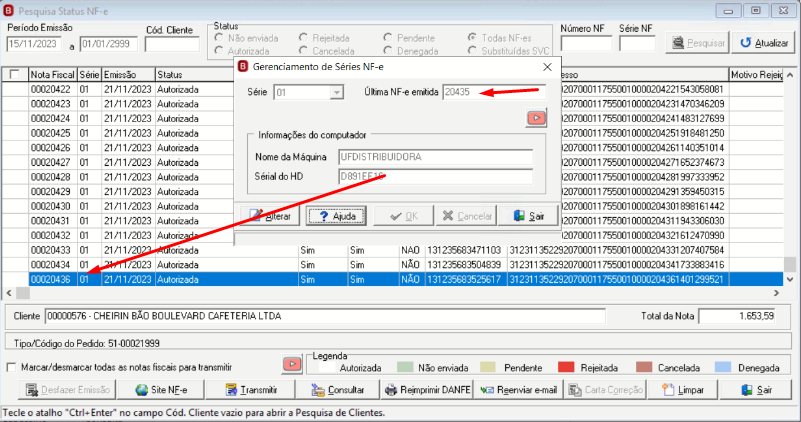Click the Denegada blue legend swatch

point(723,367)
